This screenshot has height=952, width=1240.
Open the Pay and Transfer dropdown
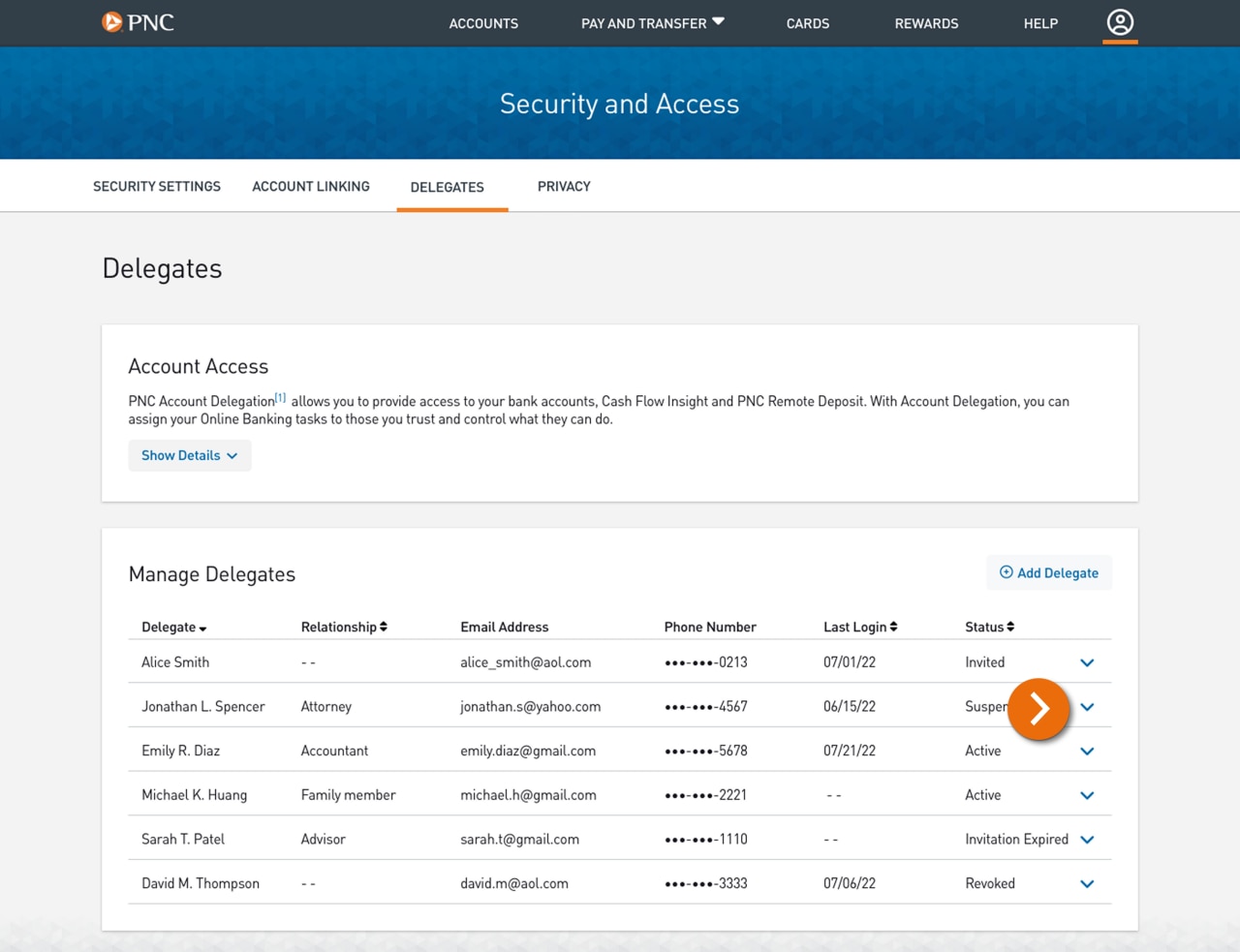(651, 22)
